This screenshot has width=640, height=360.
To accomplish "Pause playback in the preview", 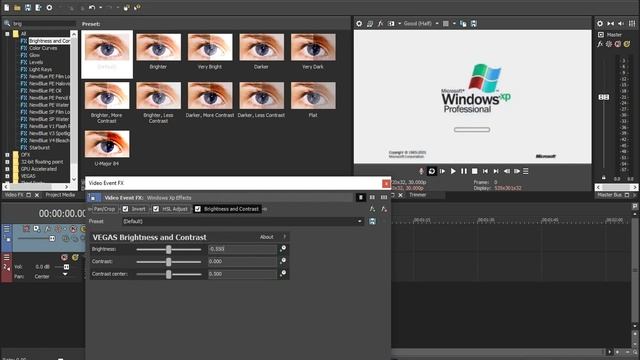I will click(x=464, y=171).
